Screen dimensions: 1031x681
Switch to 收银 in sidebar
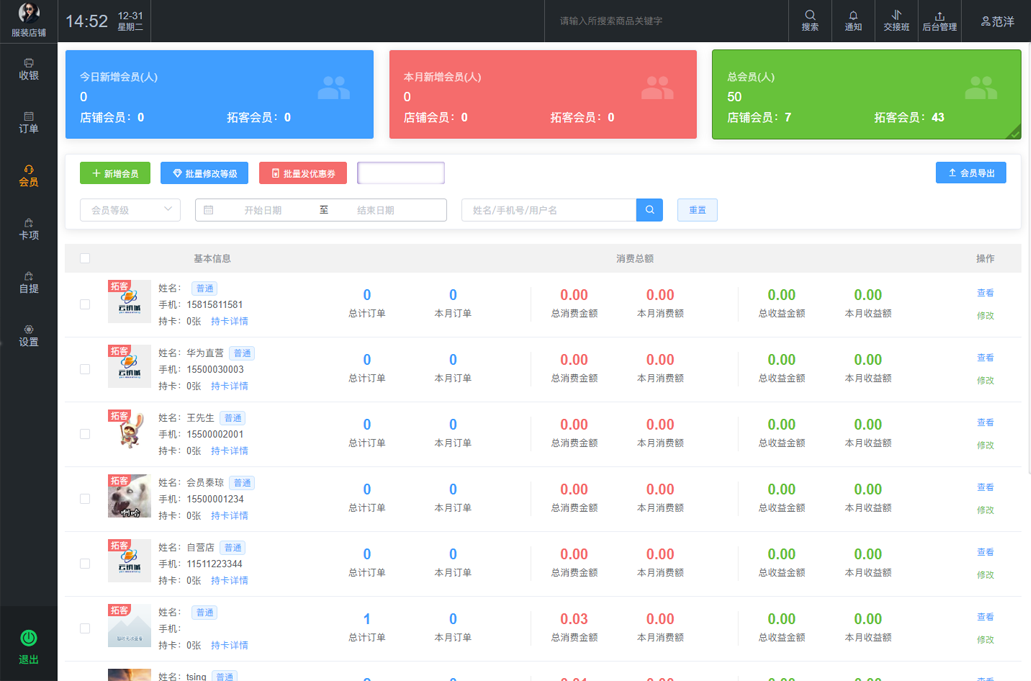pos(29,68)
